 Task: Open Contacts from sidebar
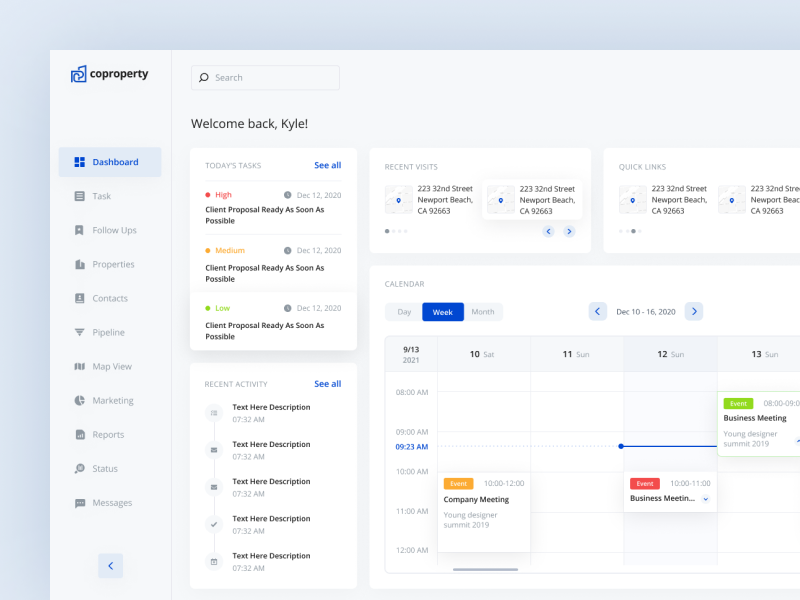pyautogui.click(x=110, y=298)
